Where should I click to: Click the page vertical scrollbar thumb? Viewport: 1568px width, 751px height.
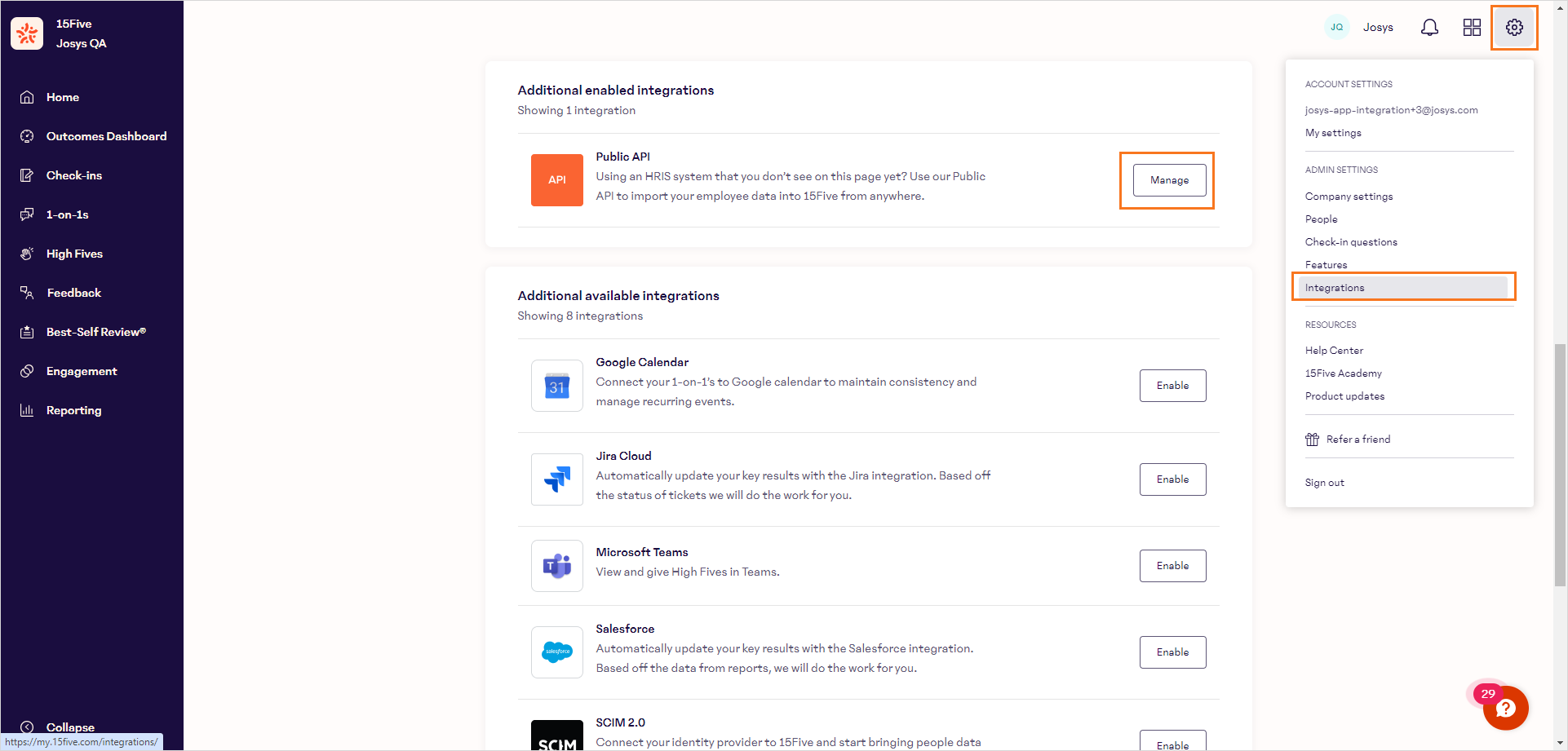[1560, 465]
